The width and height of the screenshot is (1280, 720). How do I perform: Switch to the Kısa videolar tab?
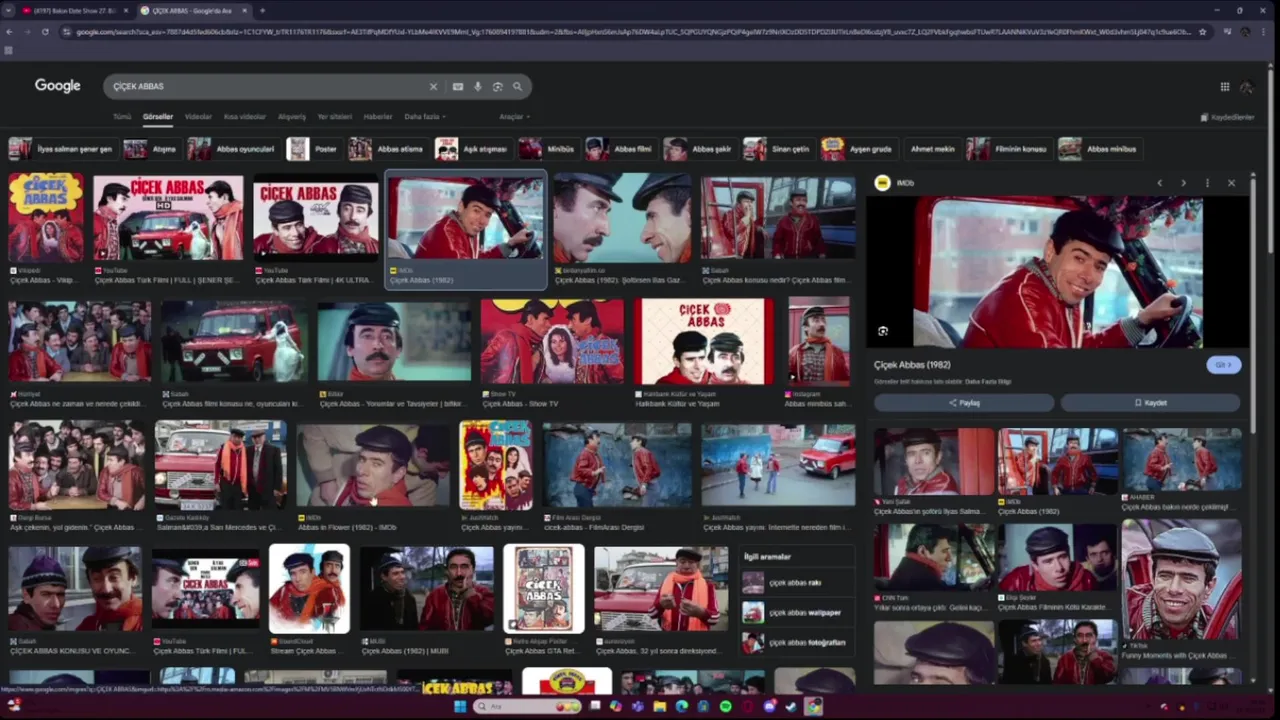point(245,117)
